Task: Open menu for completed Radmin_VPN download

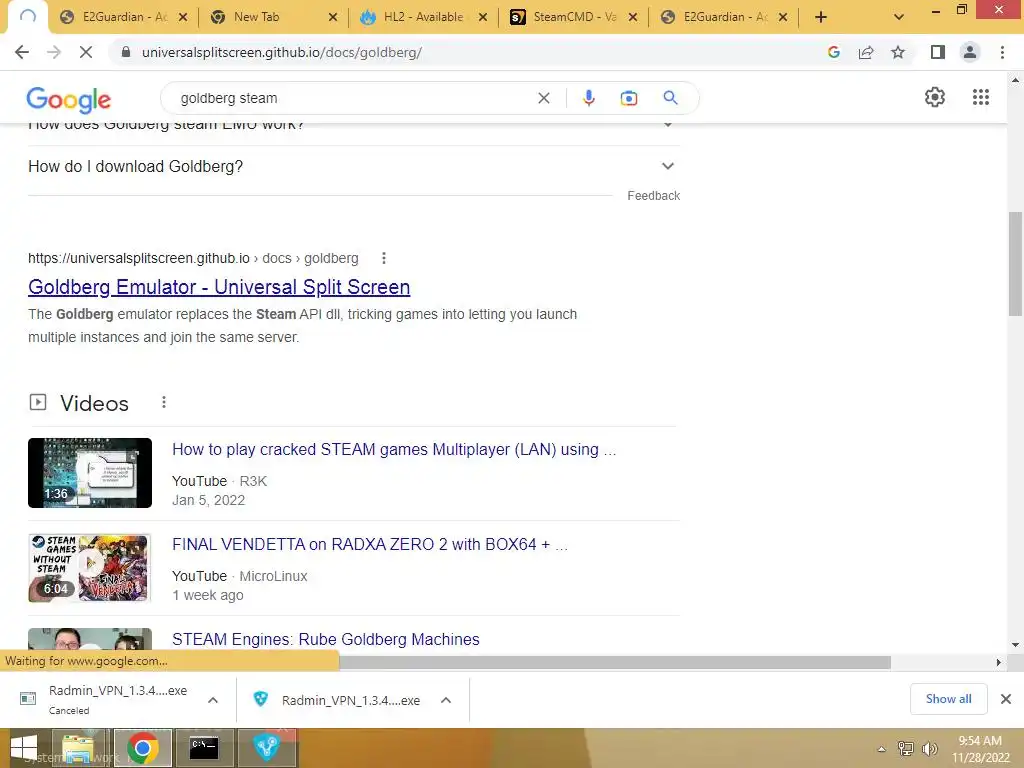Action: [x=446, y=700]
